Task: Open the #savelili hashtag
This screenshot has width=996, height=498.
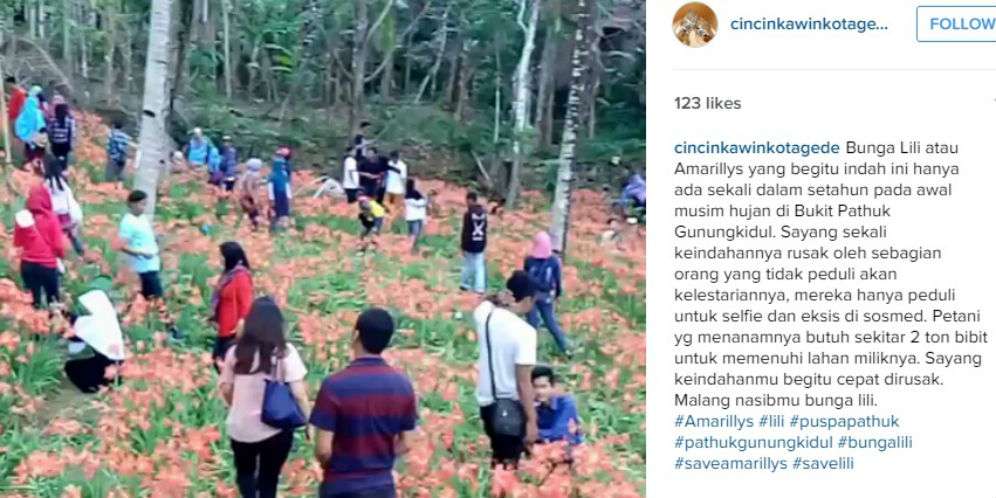Action: click(823, 463)
